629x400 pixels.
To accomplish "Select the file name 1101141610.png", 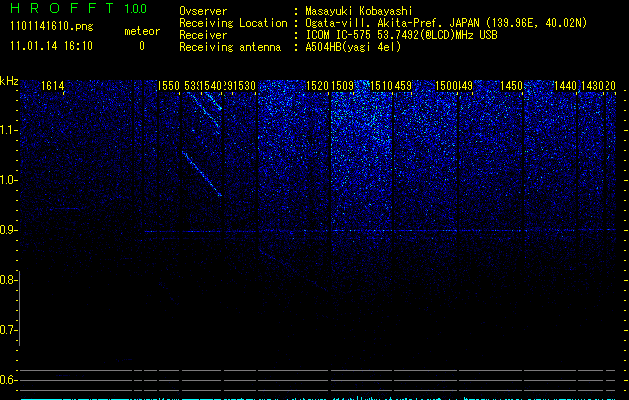I will click(x=52, y=27).
